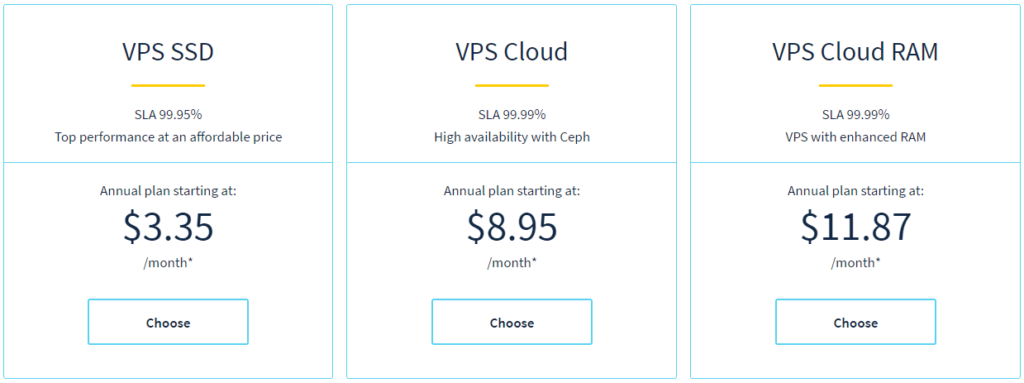The width and height of the screenshot is (1024, 383).
Task: Select the $11.87 price text
Action: click(856, 226)
